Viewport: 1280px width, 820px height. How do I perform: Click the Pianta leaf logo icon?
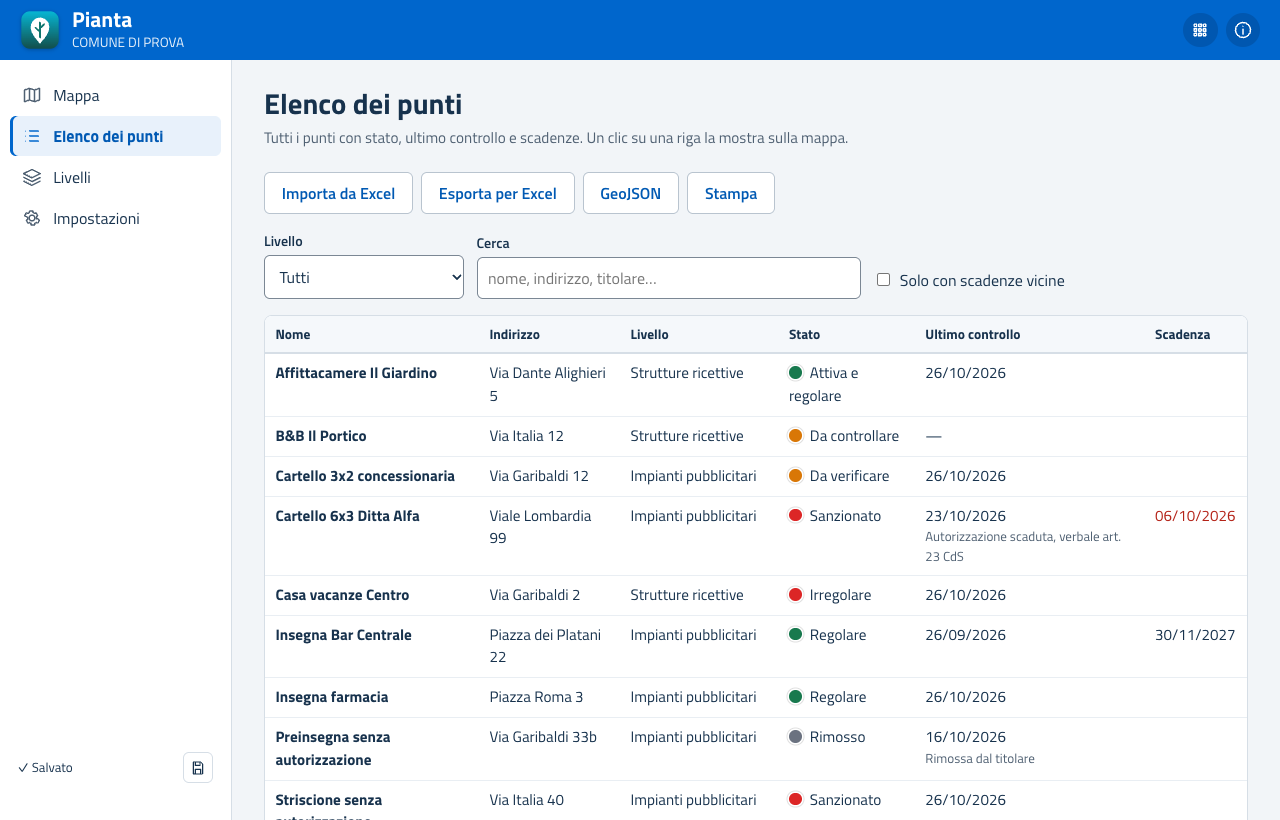pos(40,30)
